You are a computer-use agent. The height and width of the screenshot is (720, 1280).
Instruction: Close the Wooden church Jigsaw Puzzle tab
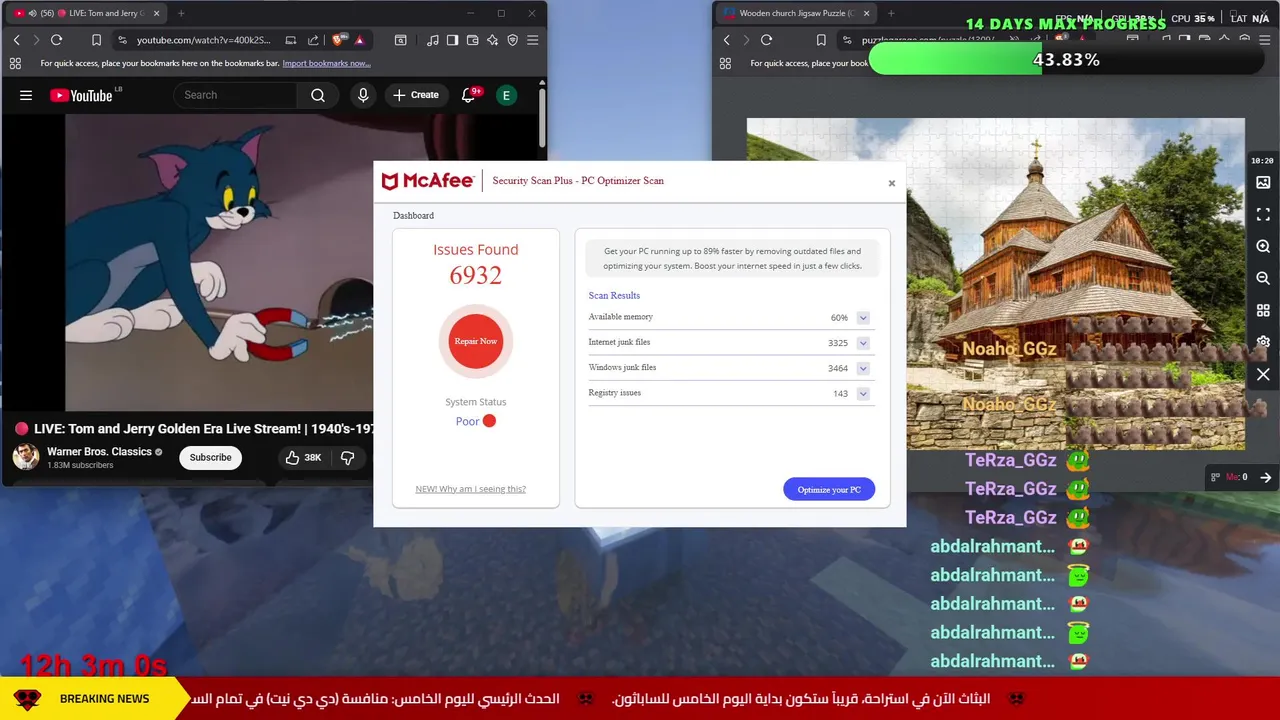[x=864, y=13]
